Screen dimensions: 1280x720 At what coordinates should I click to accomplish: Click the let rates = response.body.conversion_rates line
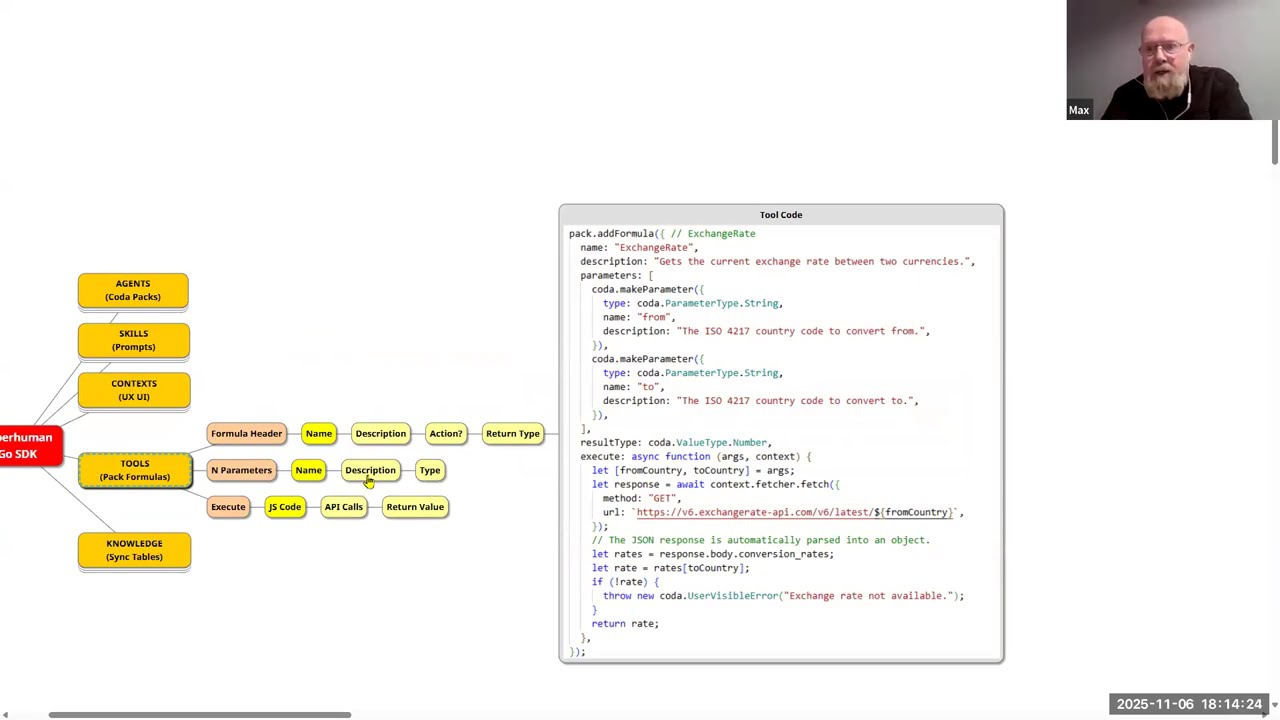point(713,554)
